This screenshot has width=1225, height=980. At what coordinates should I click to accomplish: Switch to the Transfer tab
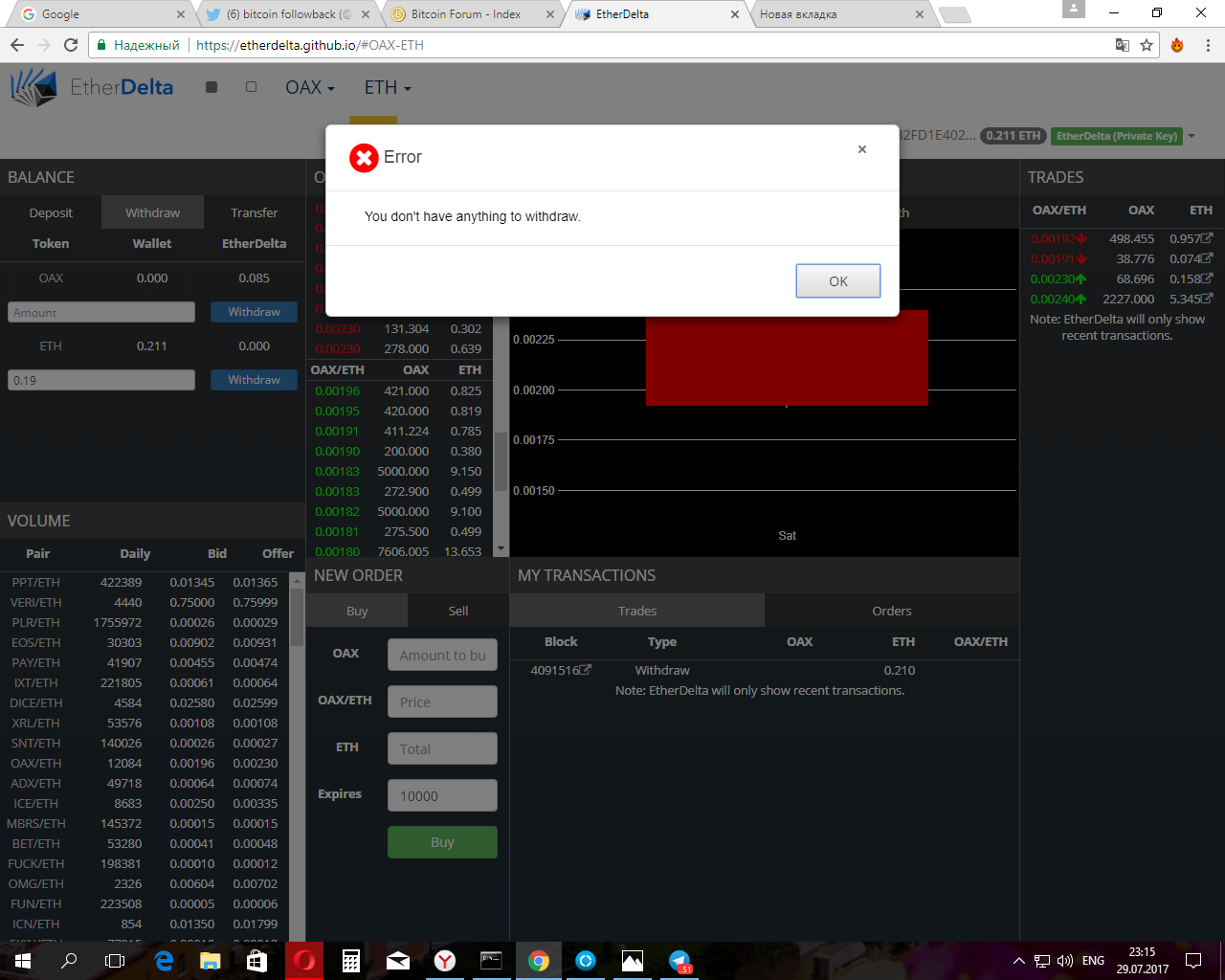(254, 212)
